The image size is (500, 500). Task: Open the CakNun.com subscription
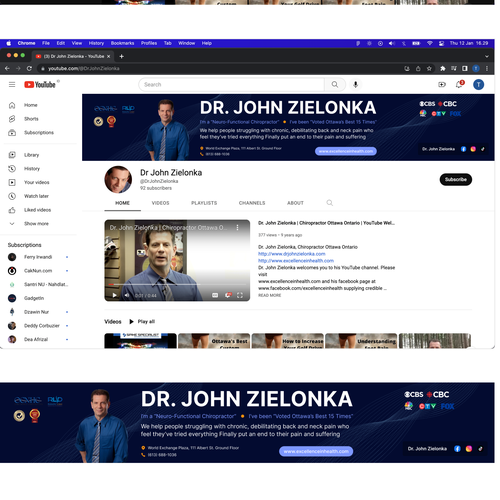click(38, 271)
